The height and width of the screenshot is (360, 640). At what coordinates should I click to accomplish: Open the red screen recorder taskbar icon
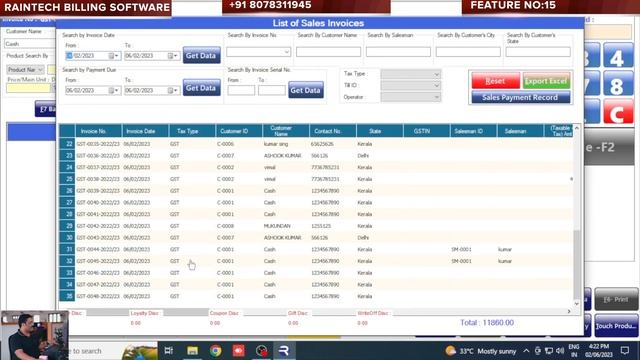(238, 351)
